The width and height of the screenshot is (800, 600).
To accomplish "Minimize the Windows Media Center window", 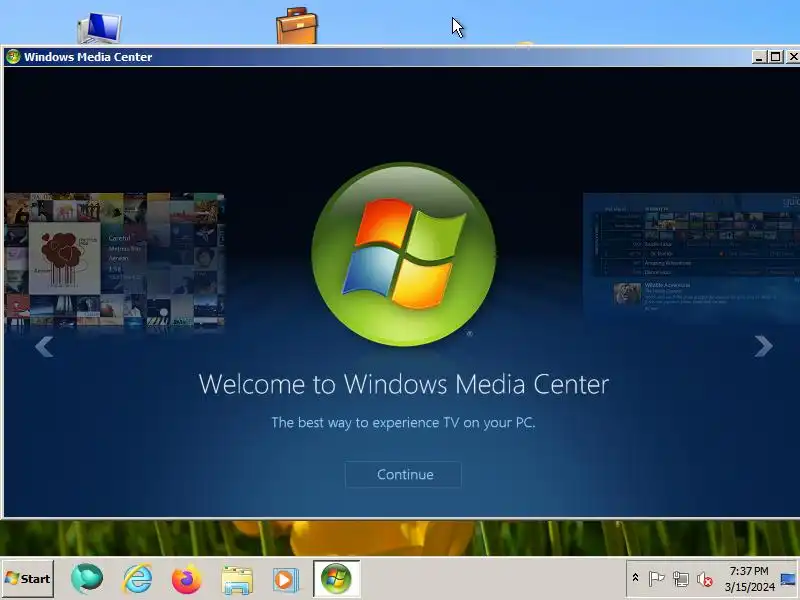I will (759, 57).
